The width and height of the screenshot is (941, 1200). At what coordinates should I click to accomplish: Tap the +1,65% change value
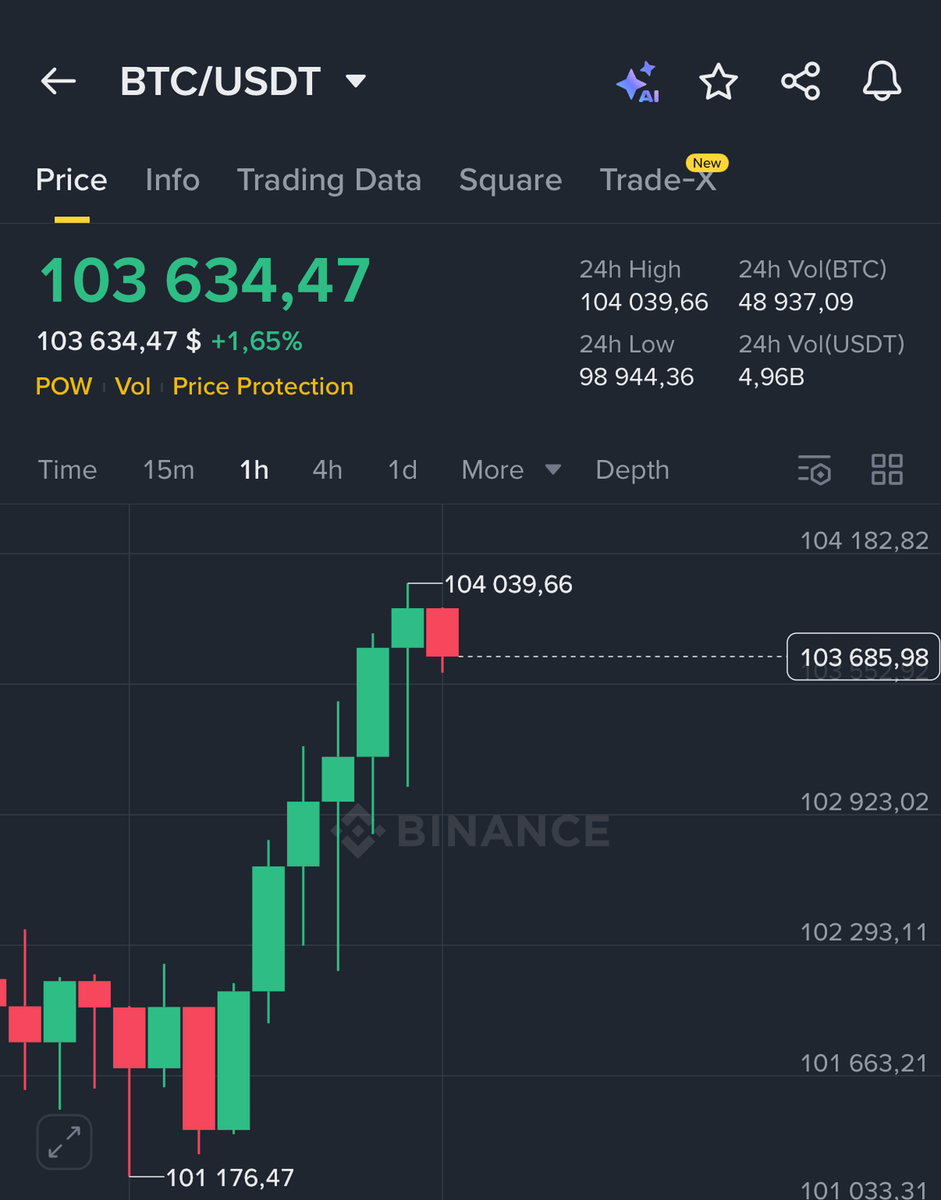[x=256, y=342]
